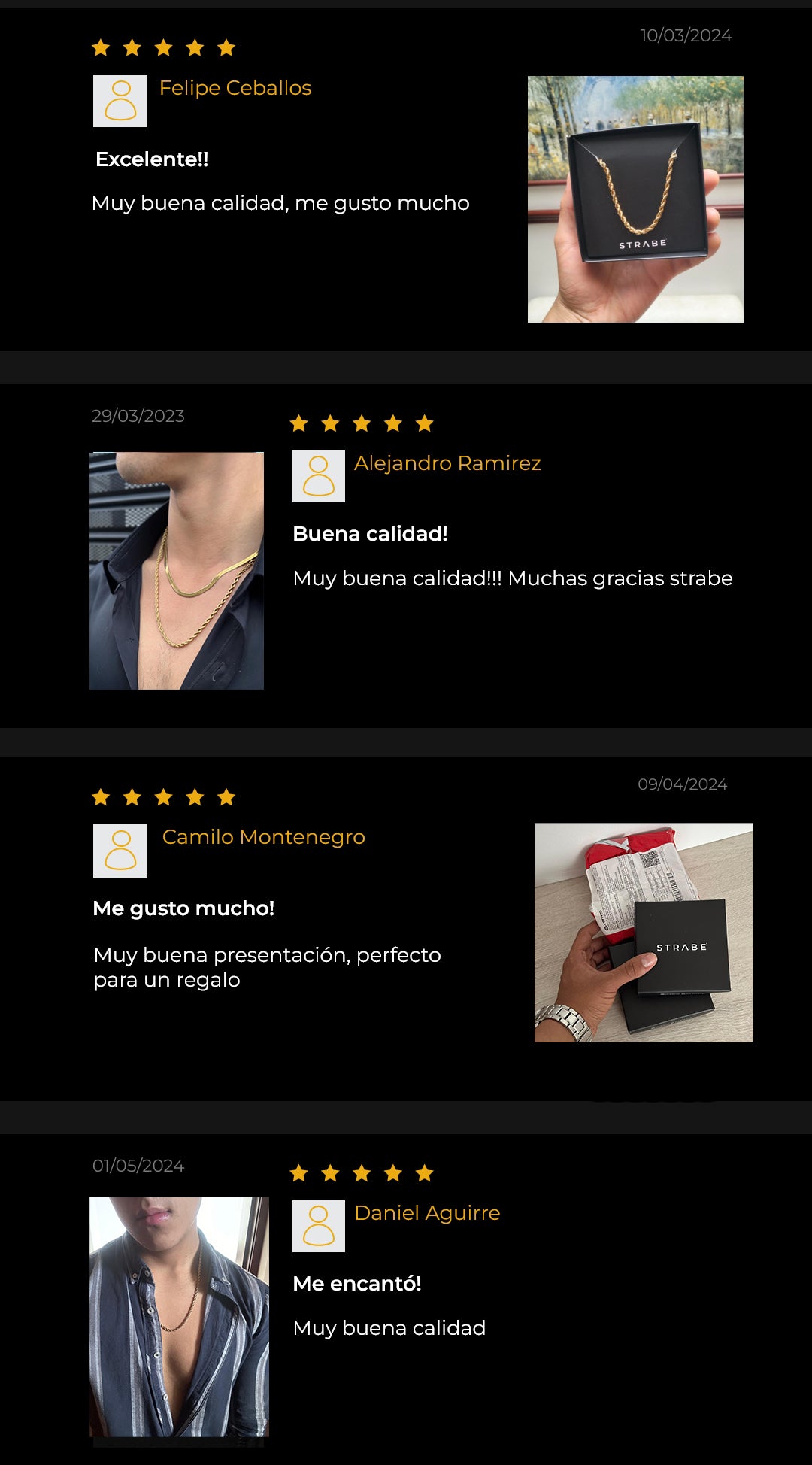Open photo of man in striped shirt
The image size is (812, 1465).
(179, 1318)
